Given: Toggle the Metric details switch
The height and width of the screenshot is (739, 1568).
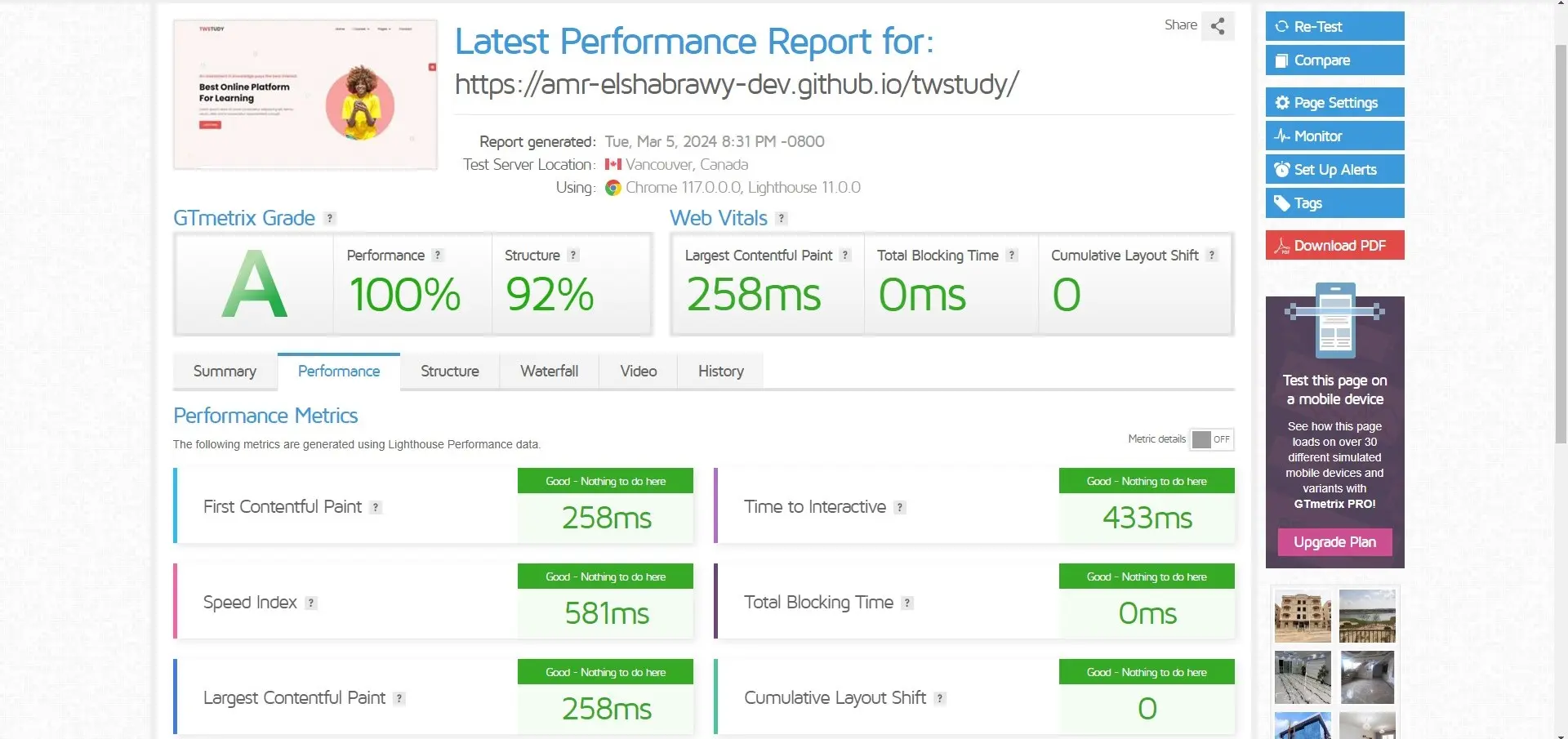Looking at the screenshot, I should (x=1212, y=439).
